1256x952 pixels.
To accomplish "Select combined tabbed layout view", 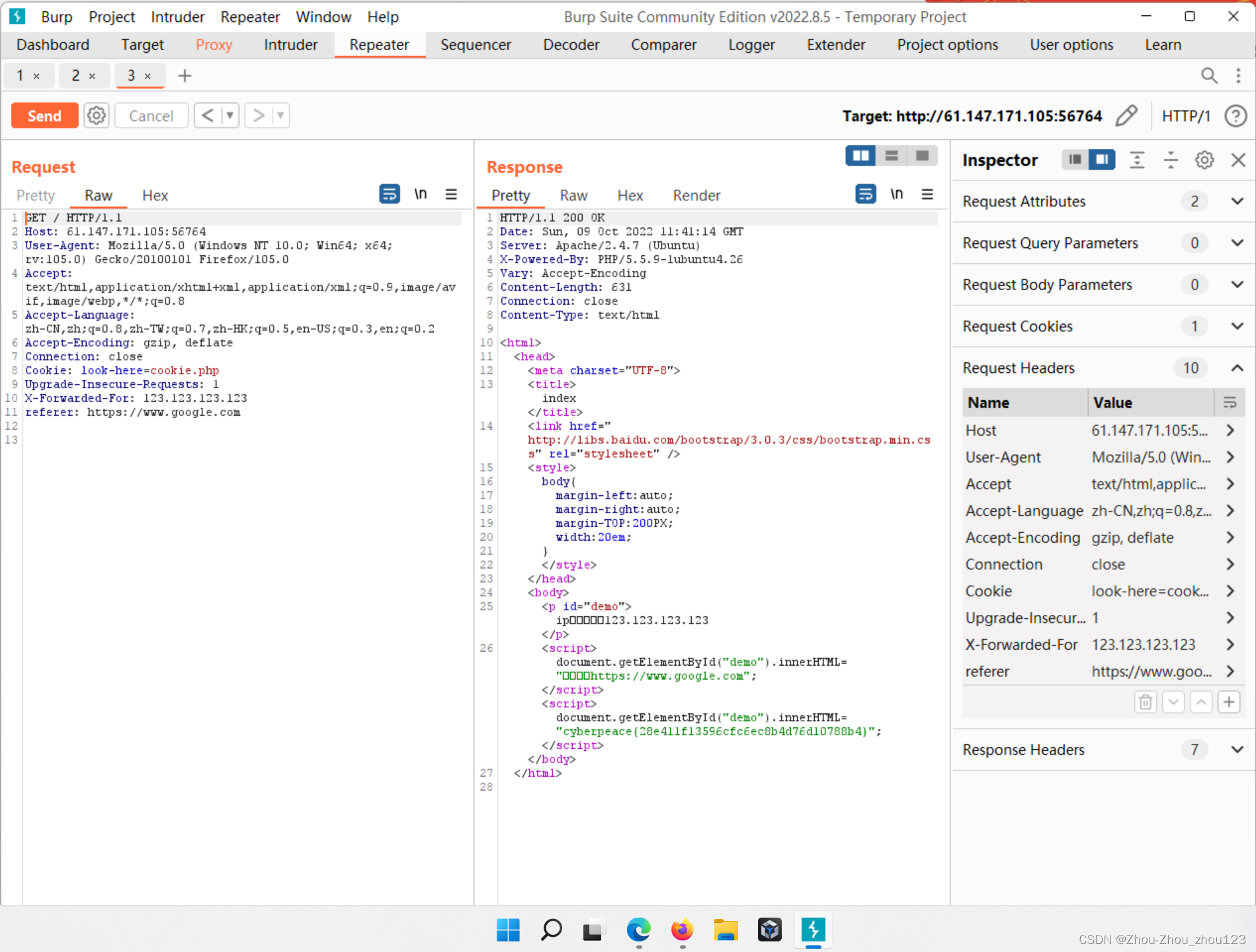I will click(x=922, y=155).
